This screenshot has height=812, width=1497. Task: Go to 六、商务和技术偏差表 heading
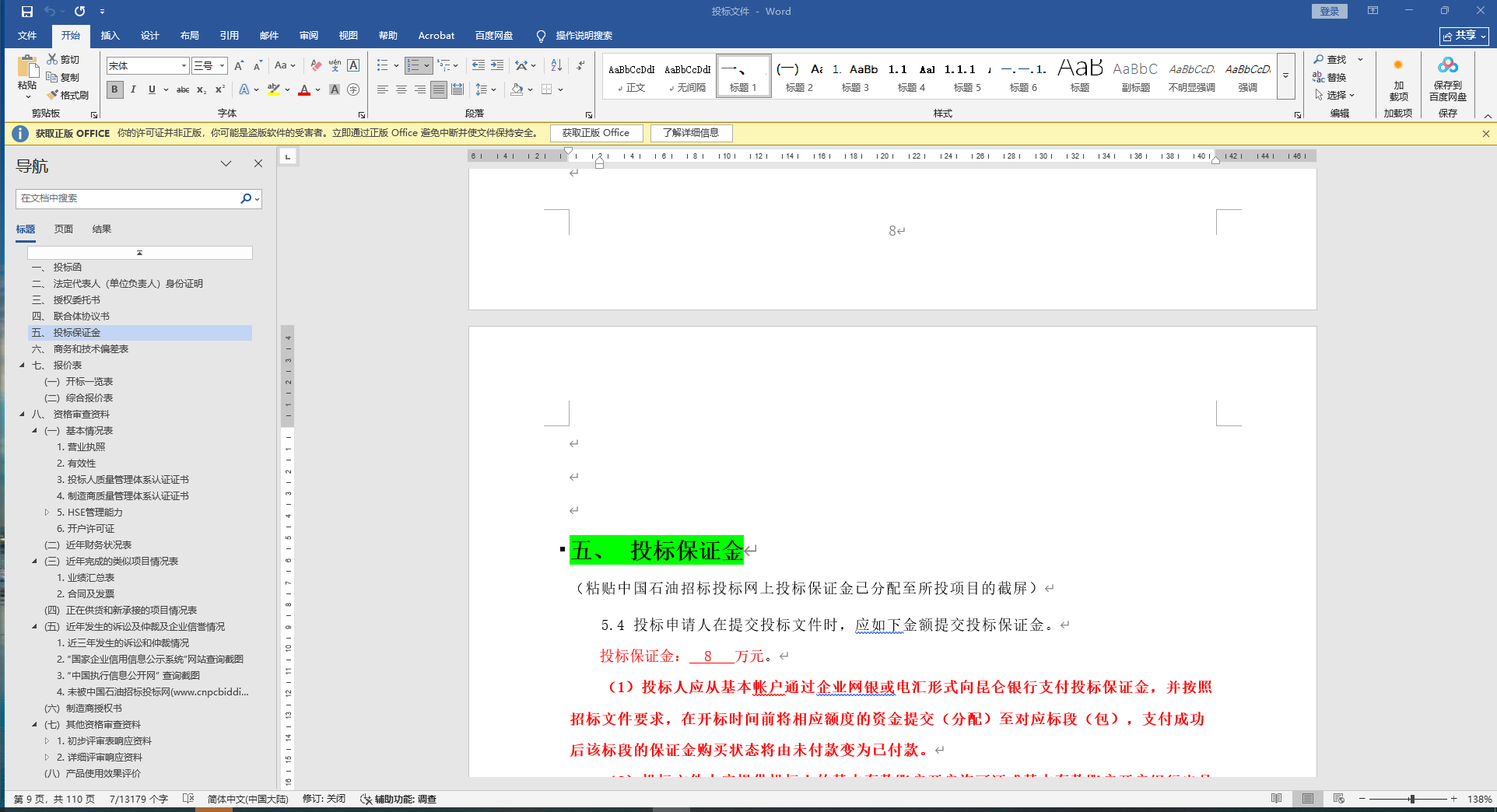tap(91, 348)
